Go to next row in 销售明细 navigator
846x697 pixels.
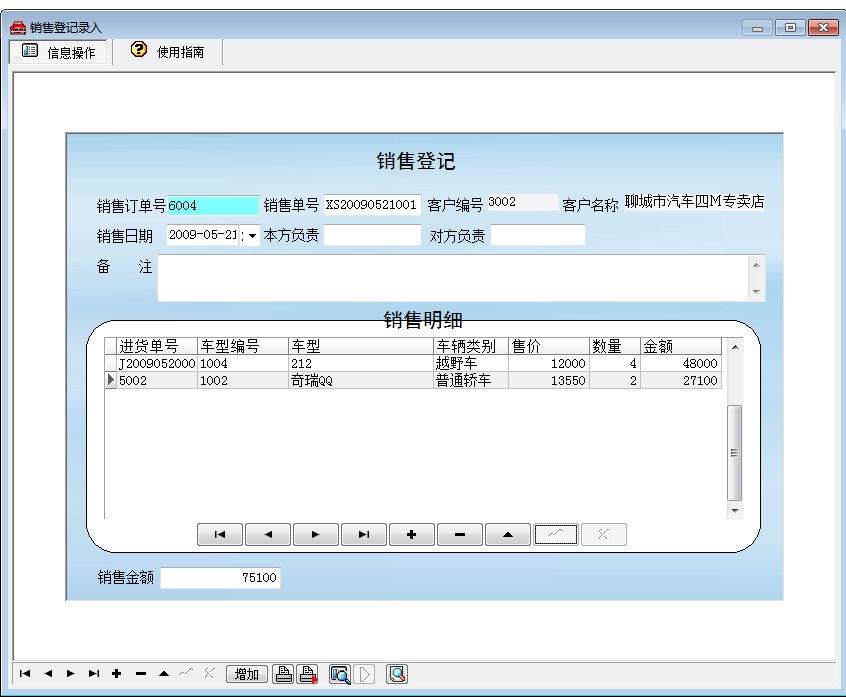click(x=316, y=535)
